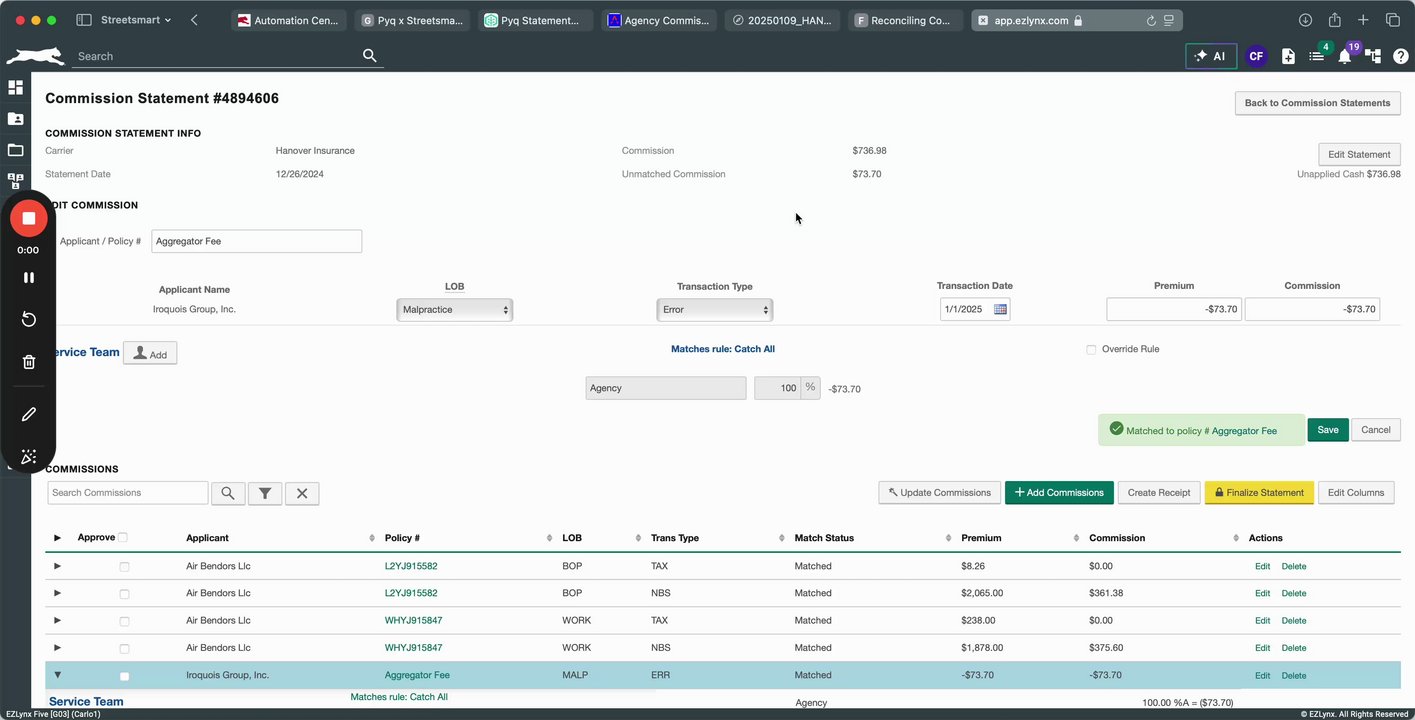Open the LOB Malpractice dropdown
This screenshot has width=1415, height=720.
(x=455, y=310)
